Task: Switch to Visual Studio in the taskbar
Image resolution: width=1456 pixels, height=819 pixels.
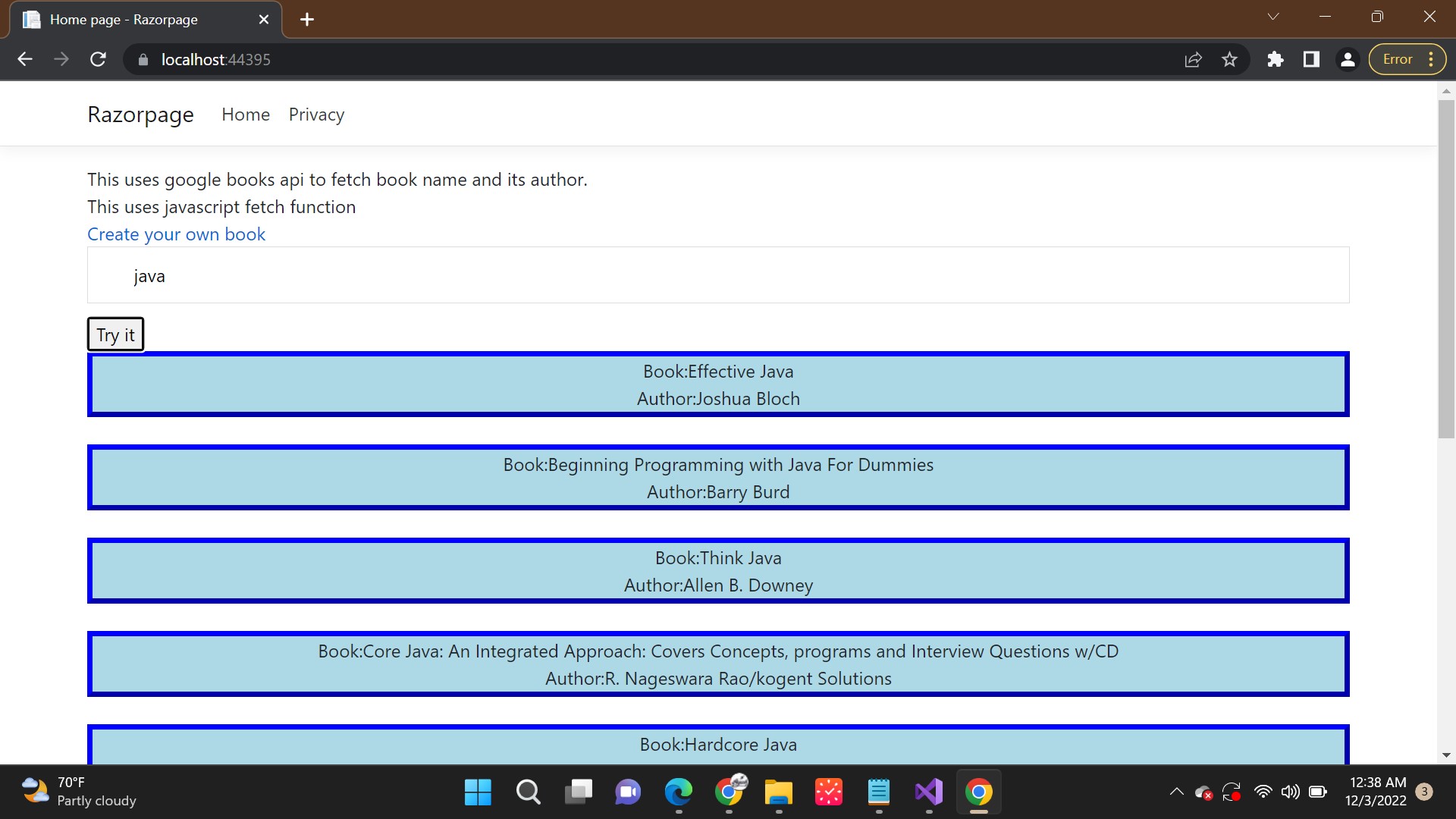Action: [928, 792]
